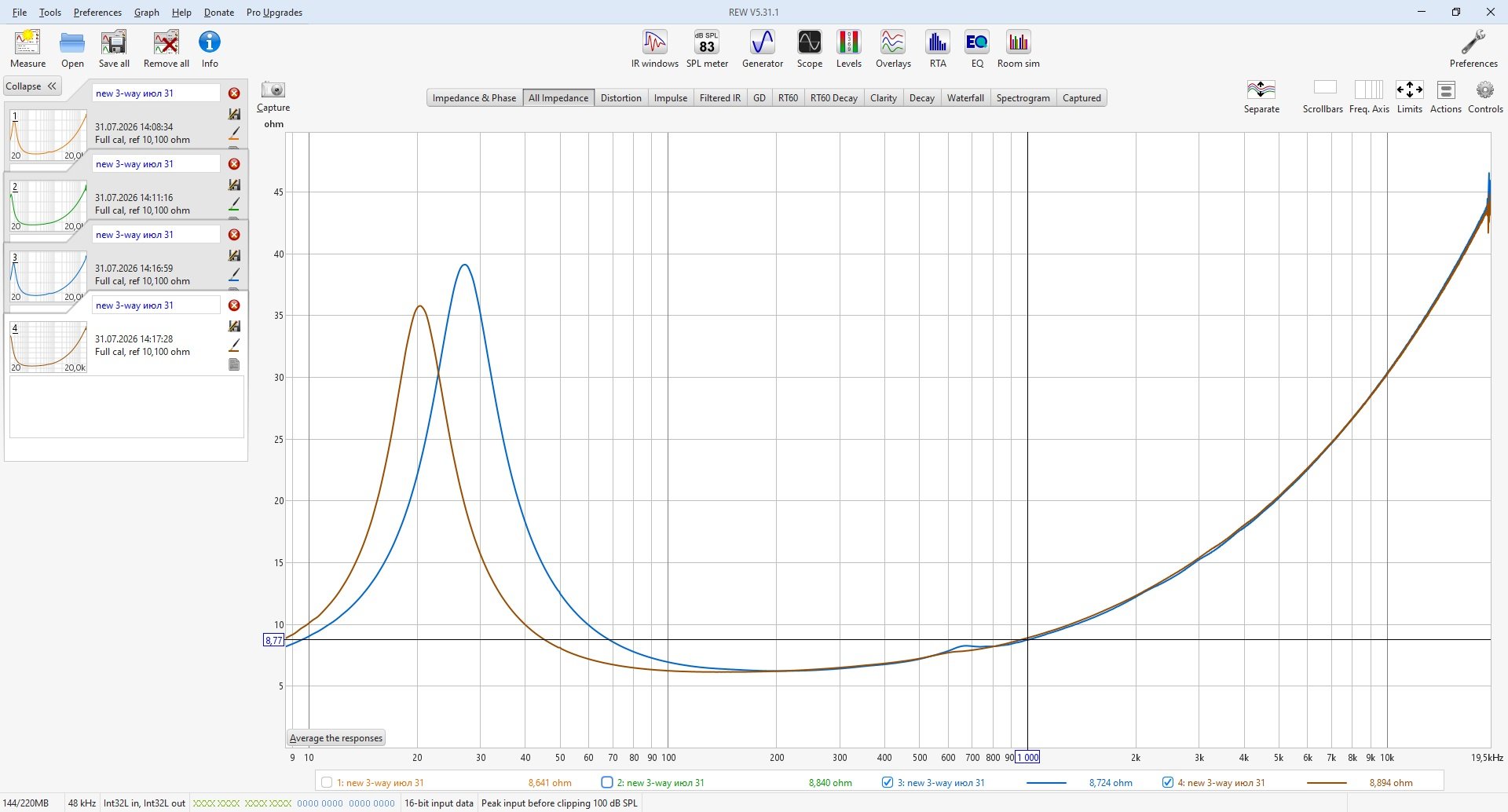This screenshot has height=812, width=1508.
Task: Open the Actions panel
Action: click(x=1446, y=96)
